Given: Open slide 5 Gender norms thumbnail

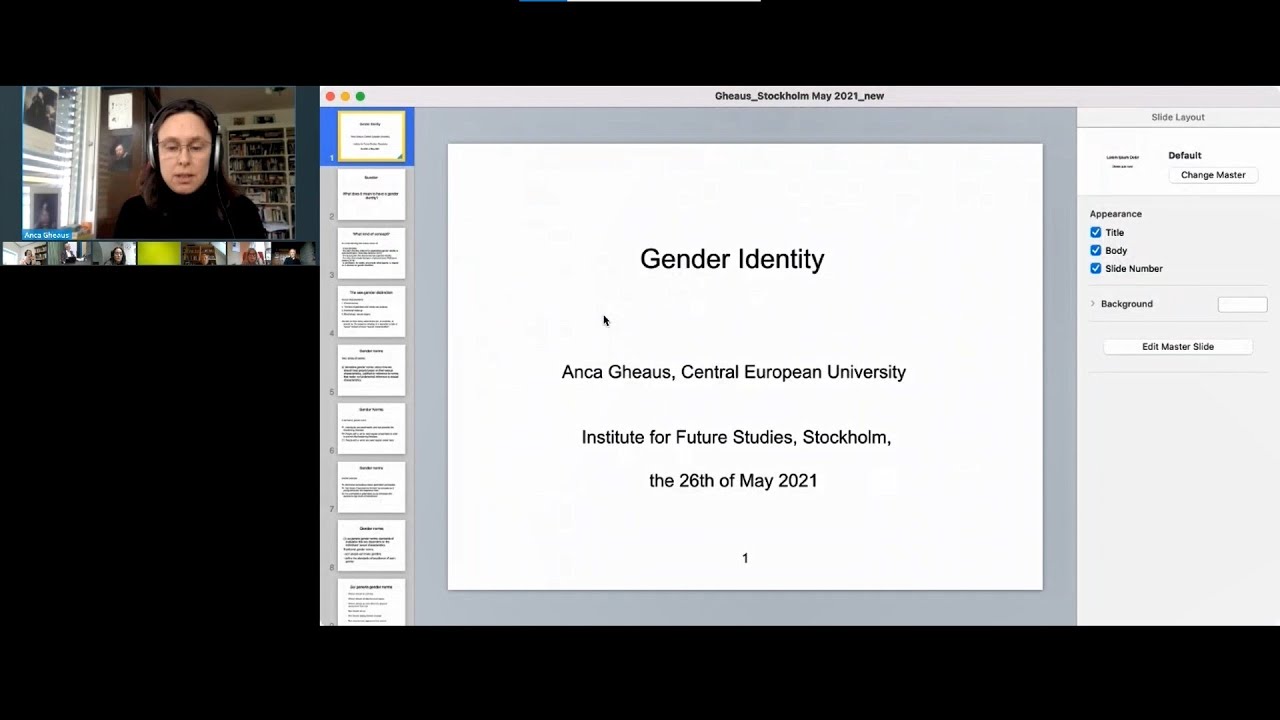Looking at the screenshot, I should click(x=370, y=369).
